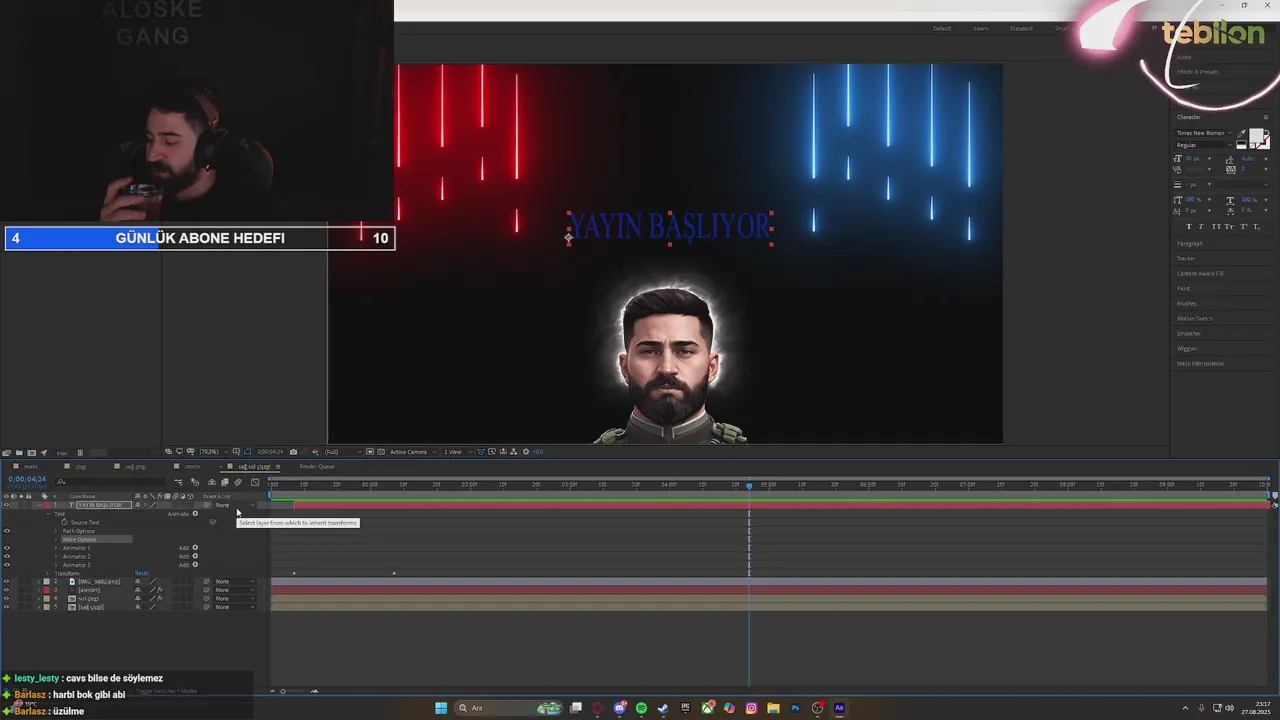Expand the Path Options group
Viewport: 1280px width, 720px height.
[56, 531]
